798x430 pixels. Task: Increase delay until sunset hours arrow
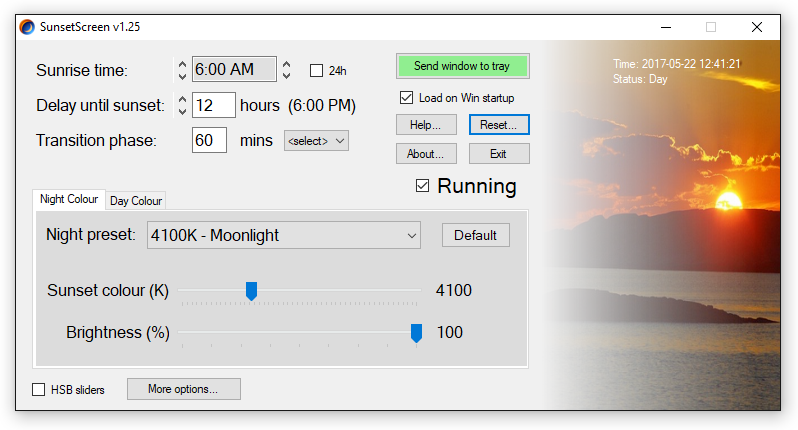pos(182,99)
